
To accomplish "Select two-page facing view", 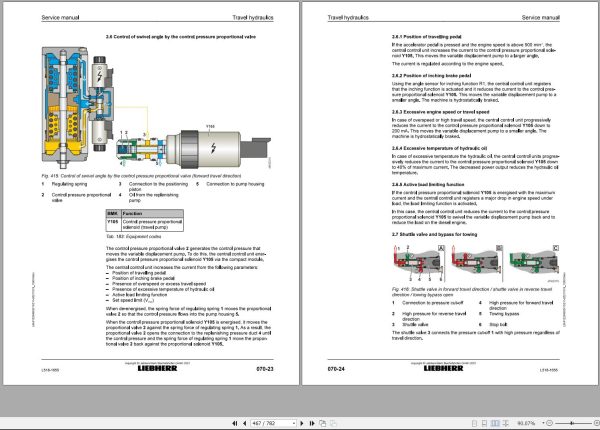I will [495, 423].
